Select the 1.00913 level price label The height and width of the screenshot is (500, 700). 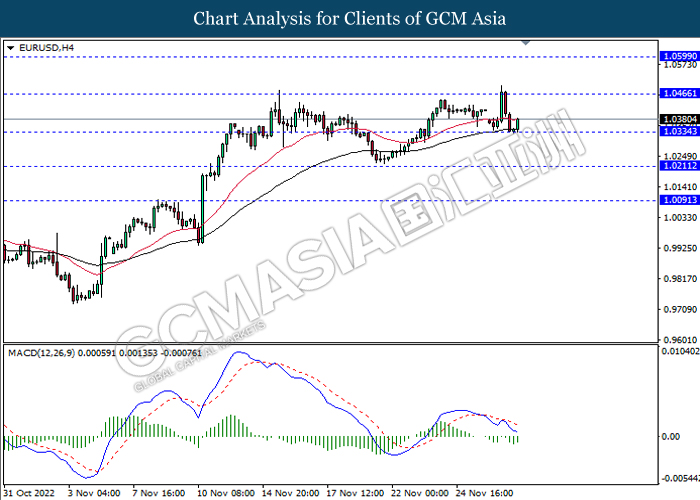[x=679, y=200]
